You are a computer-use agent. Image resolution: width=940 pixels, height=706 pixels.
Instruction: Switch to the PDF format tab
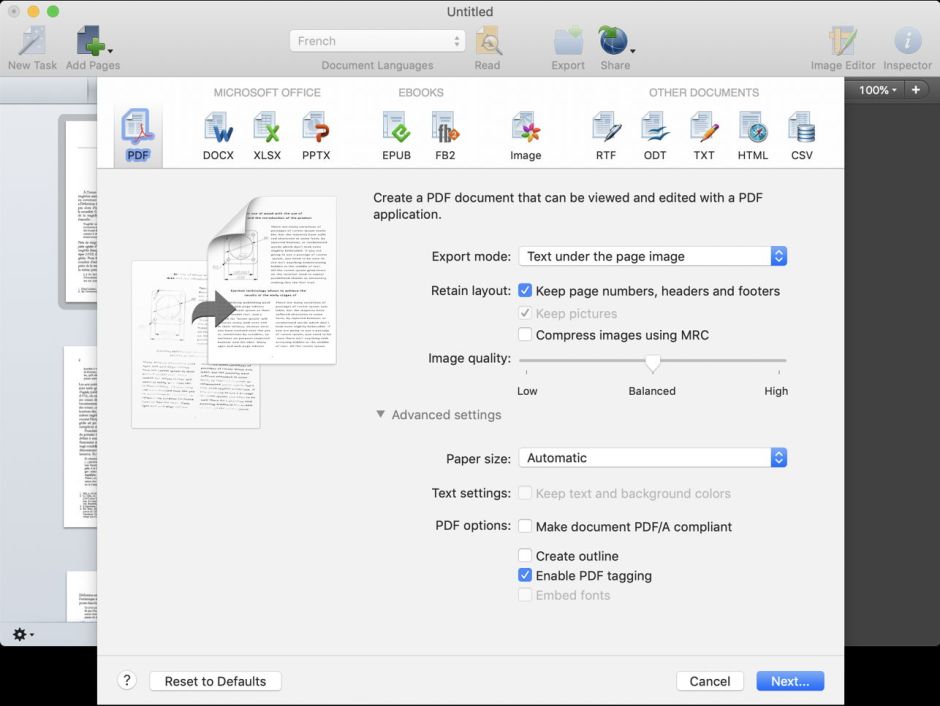(x=137, y=135)
